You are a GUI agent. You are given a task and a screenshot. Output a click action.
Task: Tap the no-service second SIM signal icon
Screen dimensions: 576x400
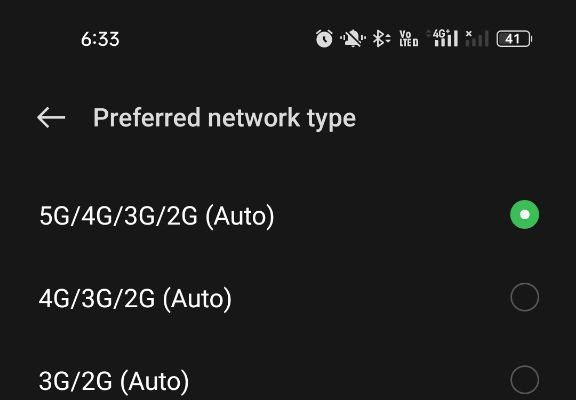[x=477, y=38]
